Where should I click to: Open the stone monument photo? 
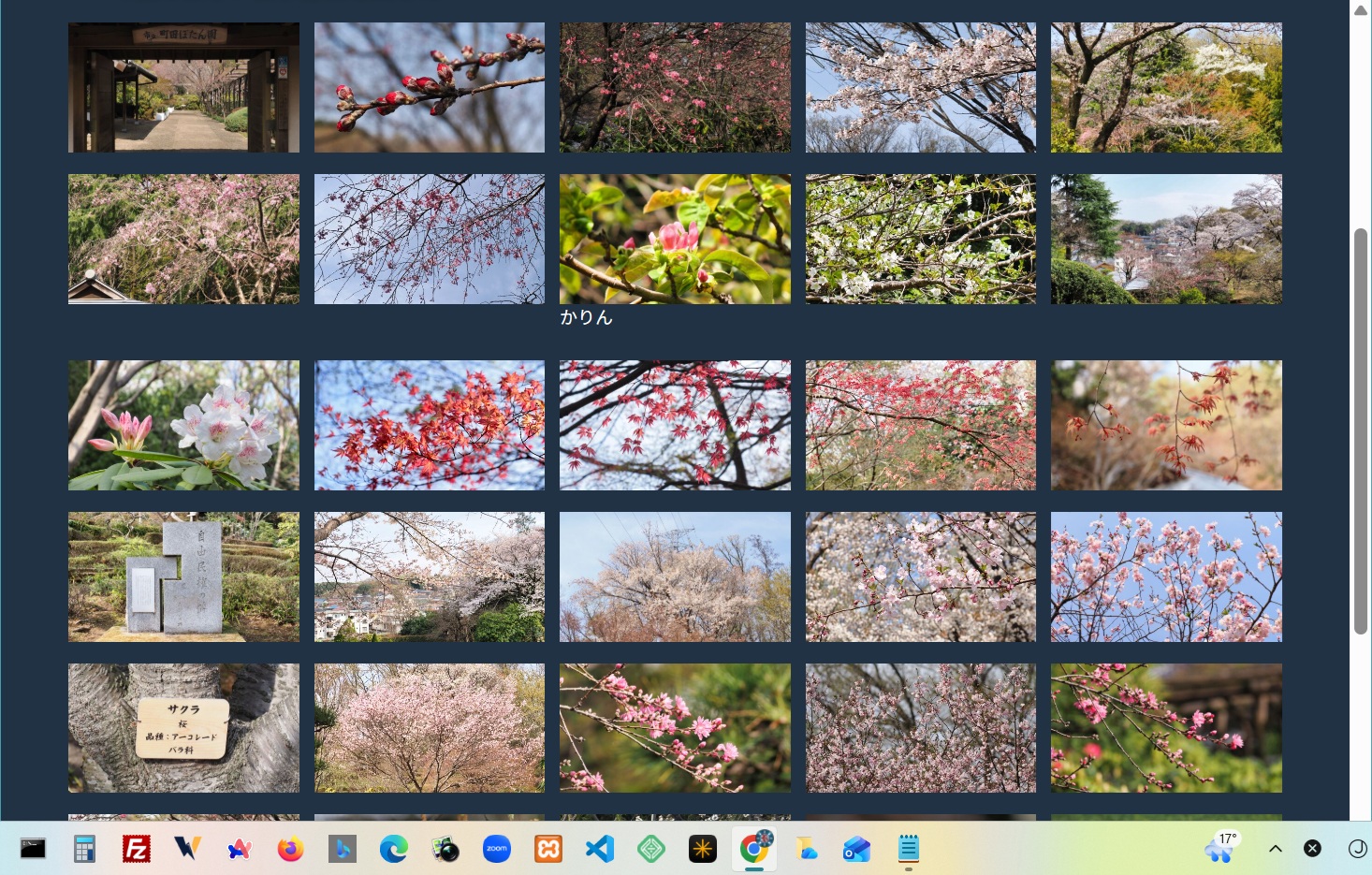point(183,576)
